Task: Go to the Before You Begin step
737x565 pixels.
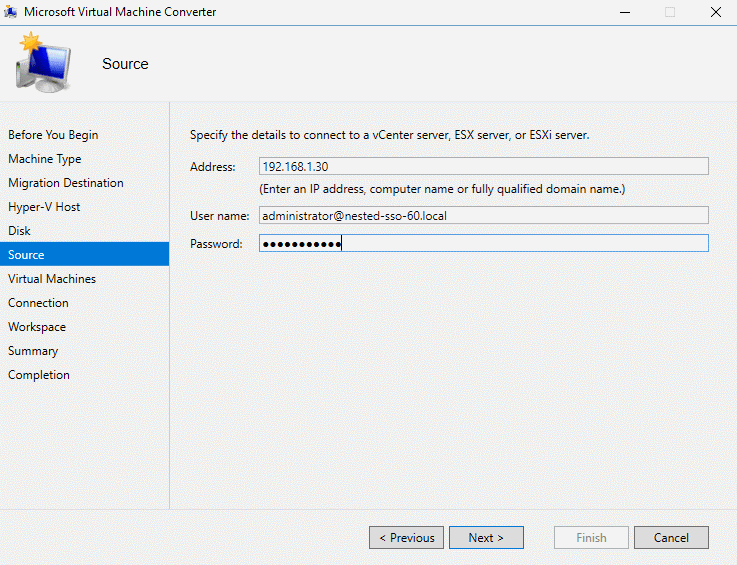Action: tap(53, 135)
